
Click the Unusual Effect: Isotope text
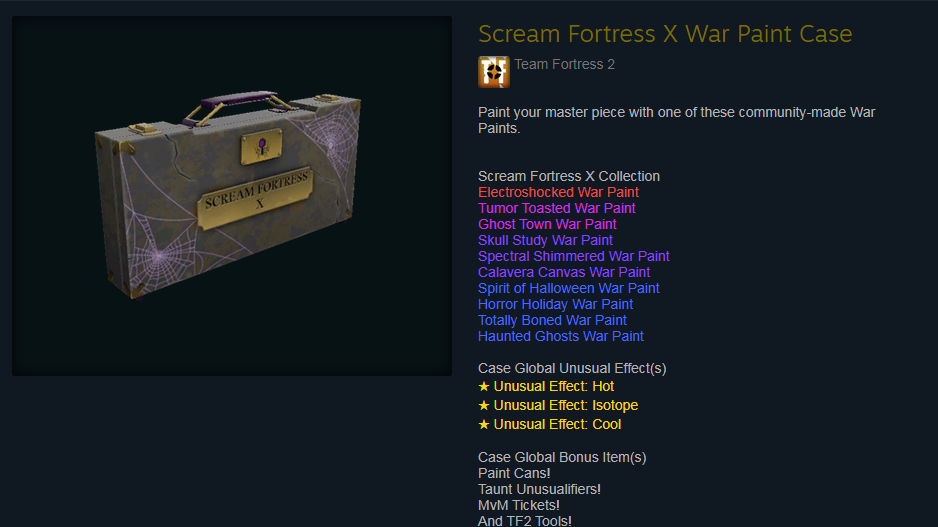click(565, 406)
